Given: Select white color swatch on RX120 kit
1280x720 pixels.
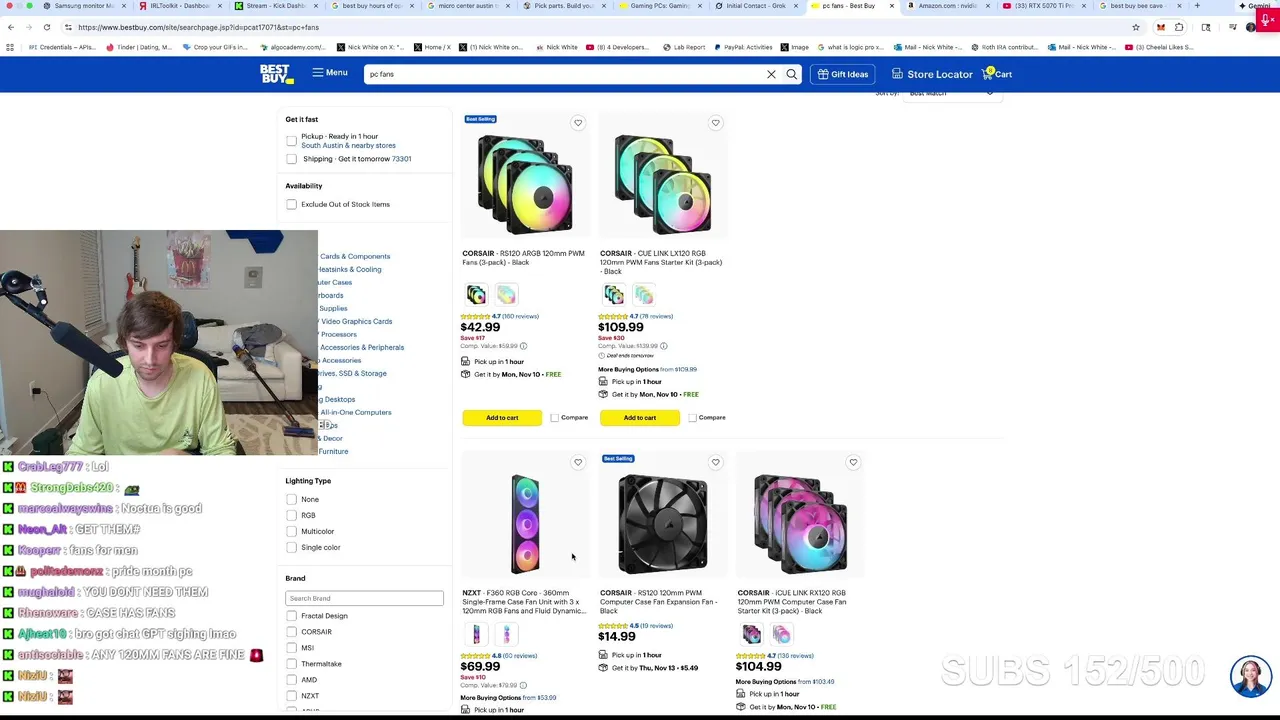Looking at the screenshot, I should (x=781, y=635).
